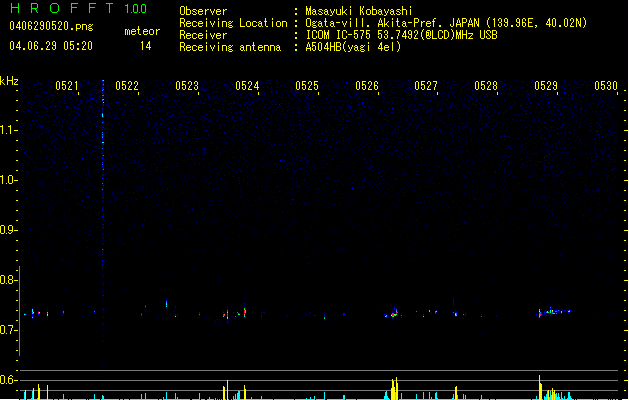Click the 0.8 kHz axis label
629x400 pixels.
click(8, 280)
